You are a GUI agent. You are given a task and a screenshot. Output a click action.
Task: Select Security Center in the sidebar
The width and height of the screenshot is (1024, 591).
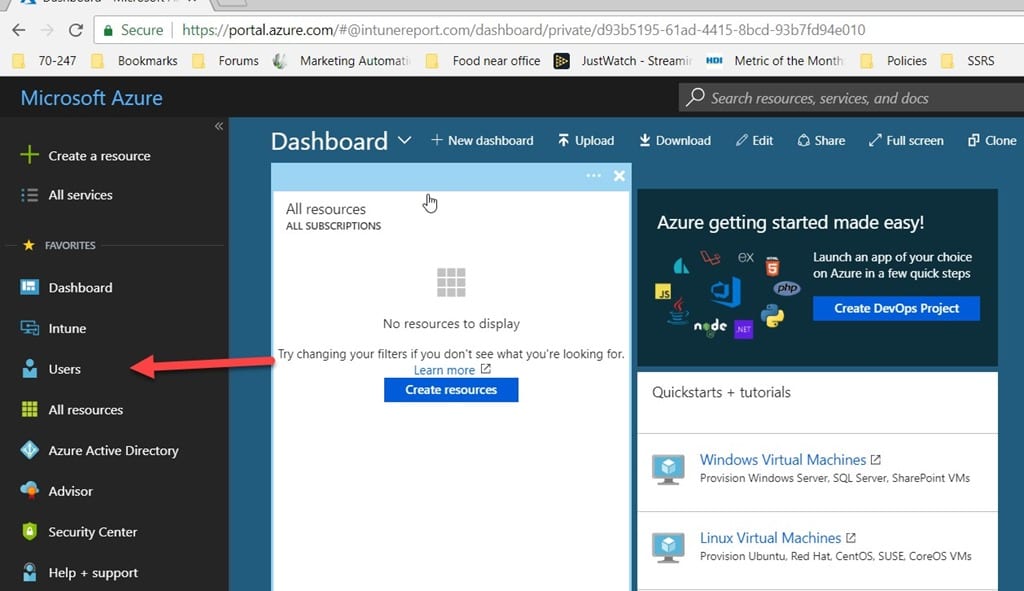[x=93, y=532]
